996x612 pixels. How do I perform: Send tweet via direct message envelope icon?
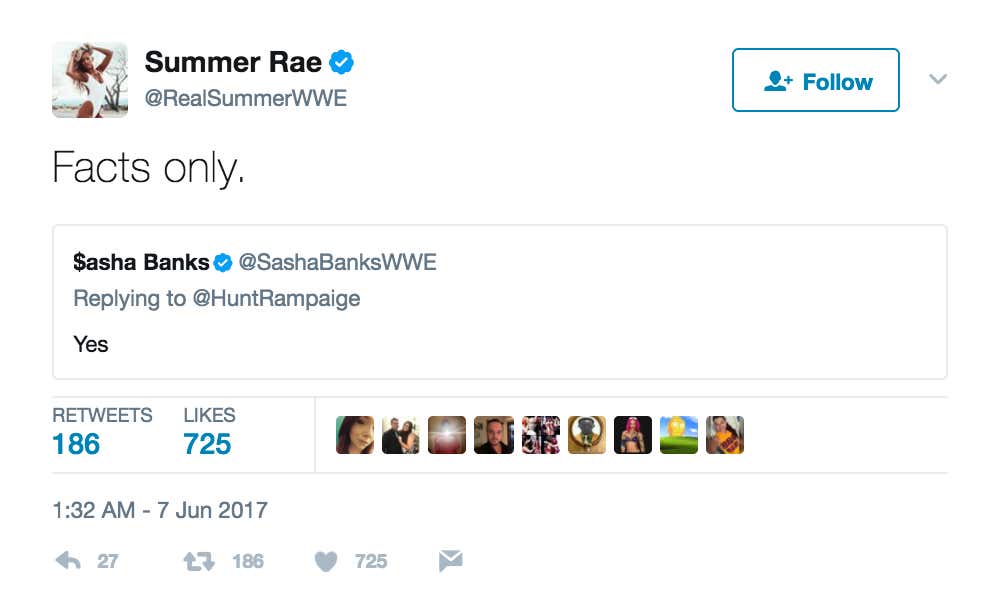click(x=451, y=561)
